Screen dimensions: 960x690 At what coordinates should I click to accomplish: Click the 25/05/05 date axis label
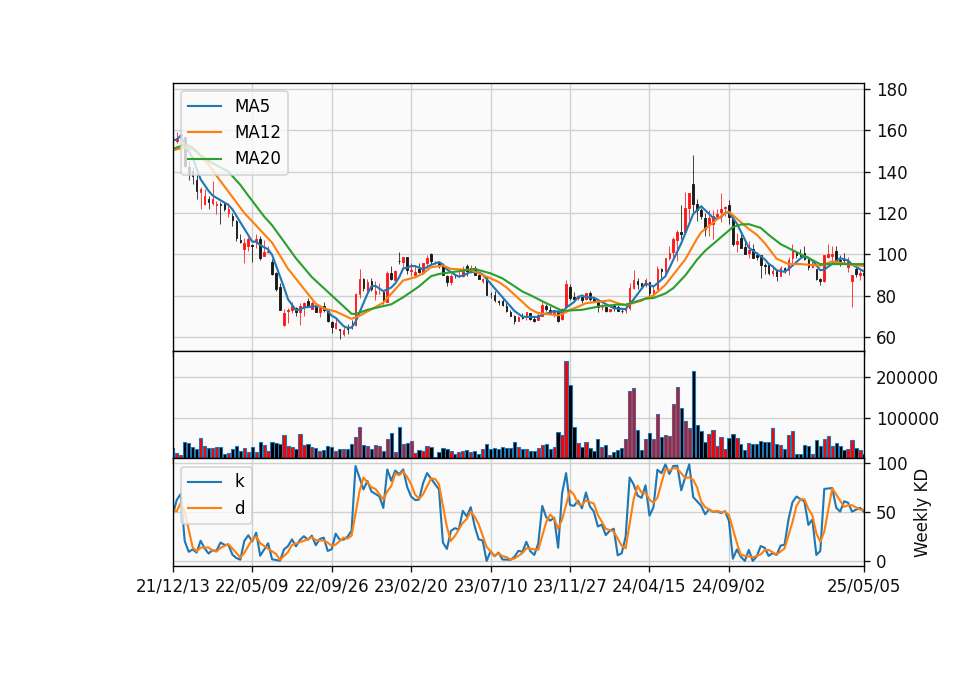click(864, 587)
